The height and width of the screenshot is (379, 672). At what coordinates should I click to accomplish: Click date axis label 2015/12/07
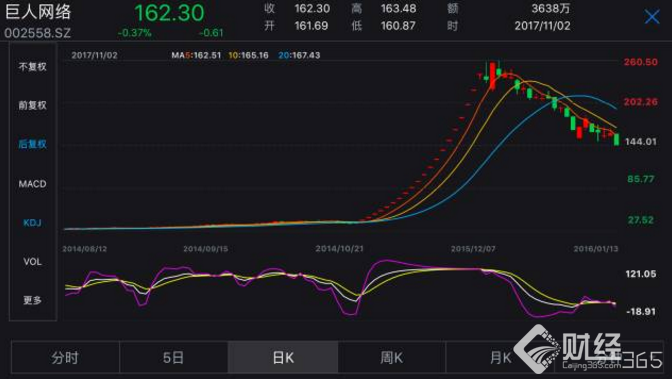[473, 249]
